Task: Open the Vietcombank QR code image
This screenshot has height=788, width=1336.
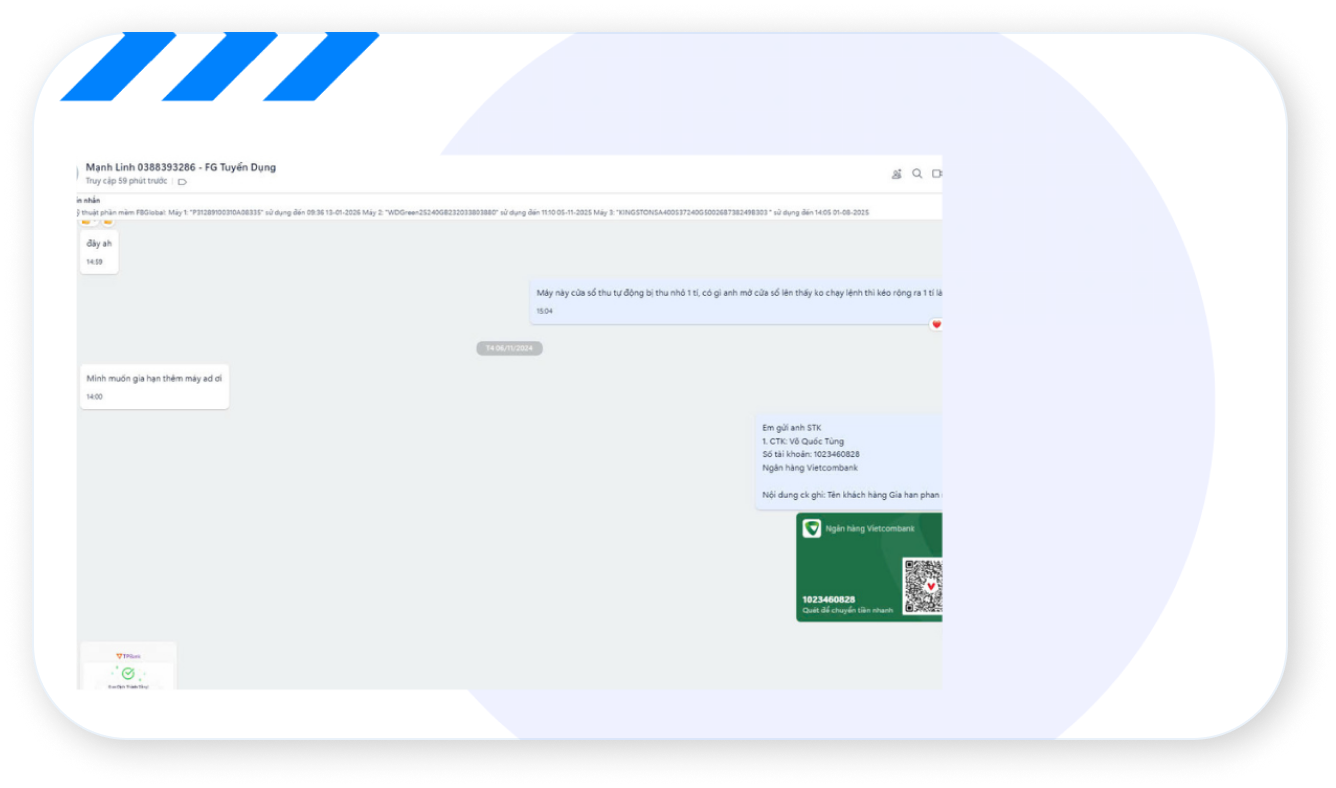Action: [x=923, y=586]
